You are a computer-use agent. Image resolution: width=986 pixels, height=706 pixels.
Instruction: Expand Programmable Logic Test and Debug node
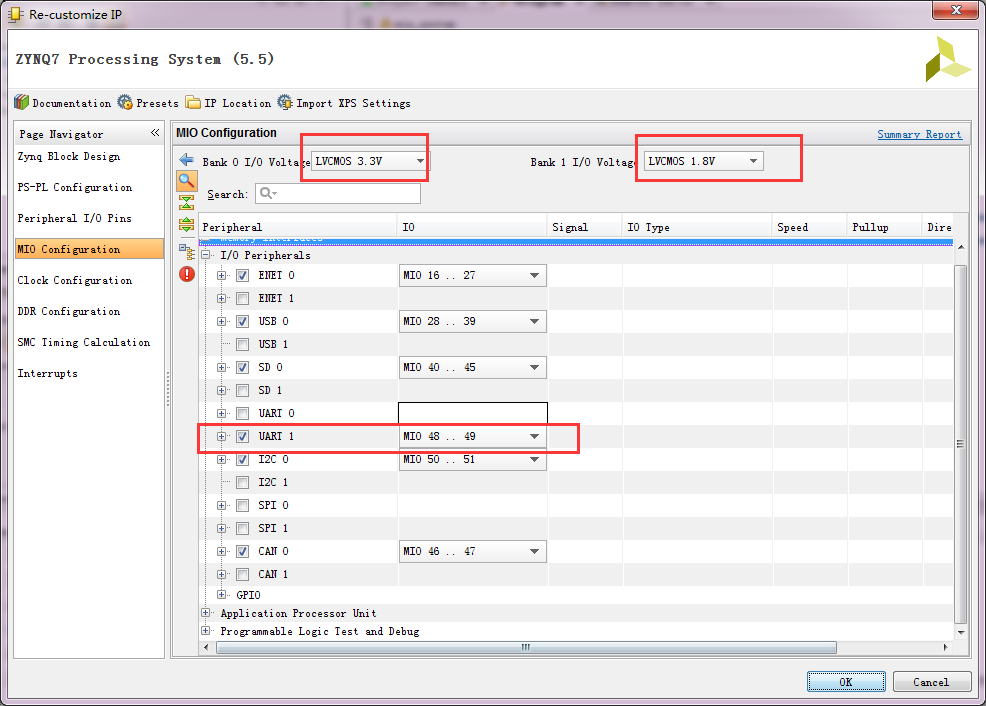(x=206, y=631)
